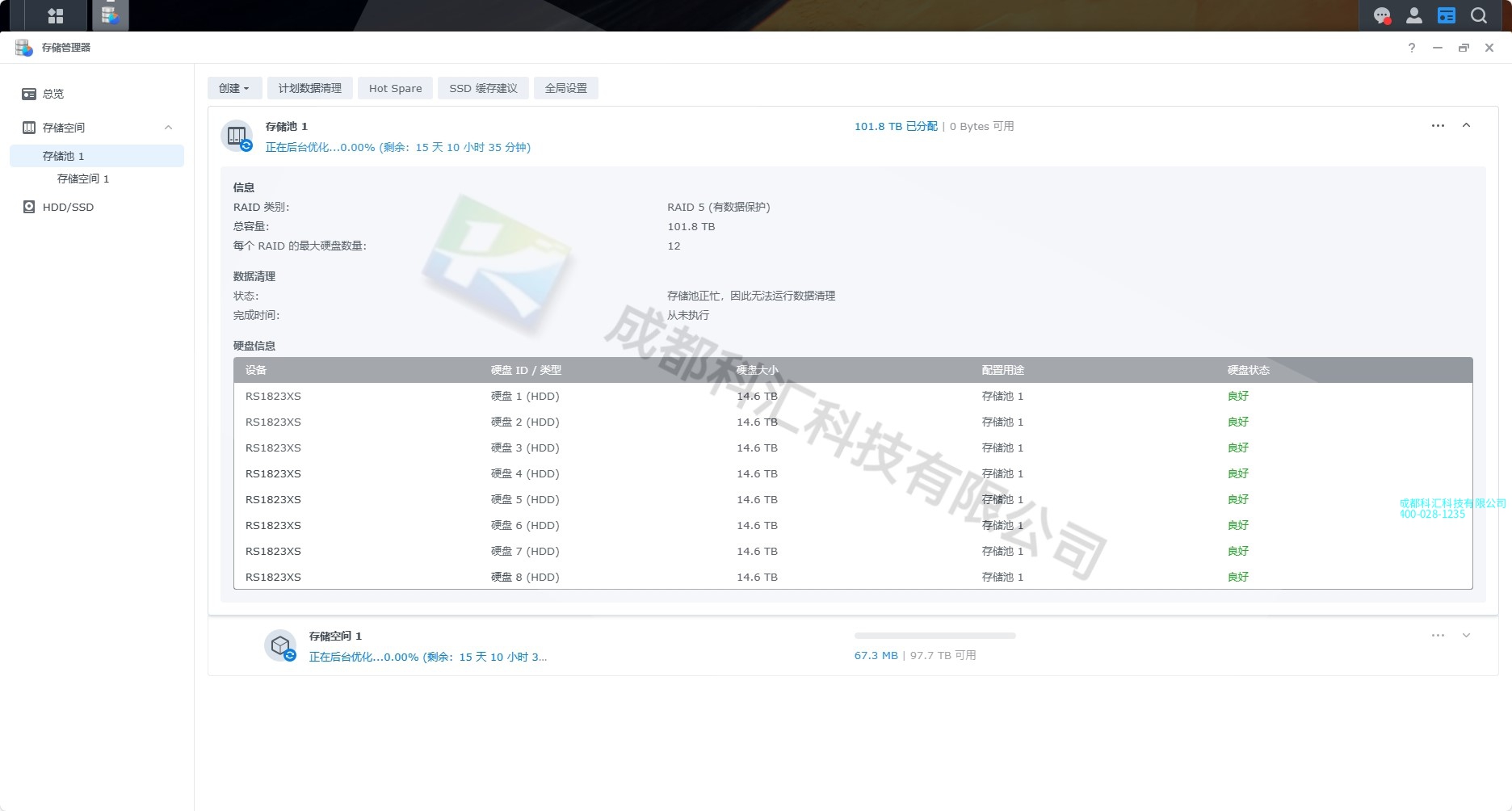Open HDD/SSD in the sidebar
Viewport: 1512px width, 811px height.
(x=68, y=207)
